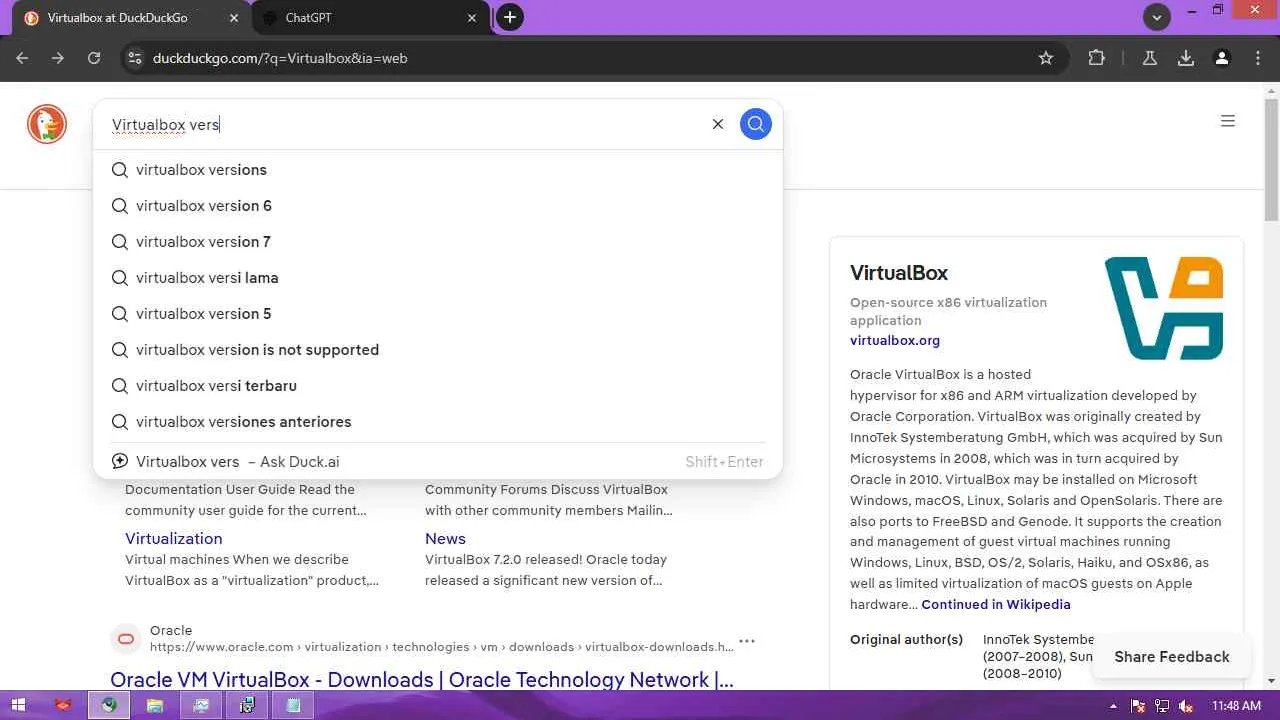Ask Duck.ai about Virtualbox vers
1280x720 pixels.
click(438, 461)
